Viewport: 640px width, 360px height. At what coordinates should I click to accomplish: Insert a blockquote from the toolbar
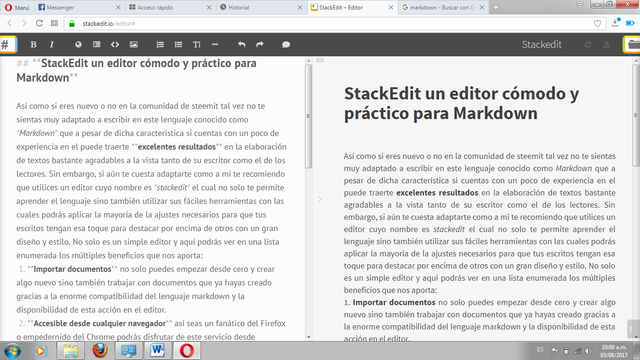click(x=96, y=44)
